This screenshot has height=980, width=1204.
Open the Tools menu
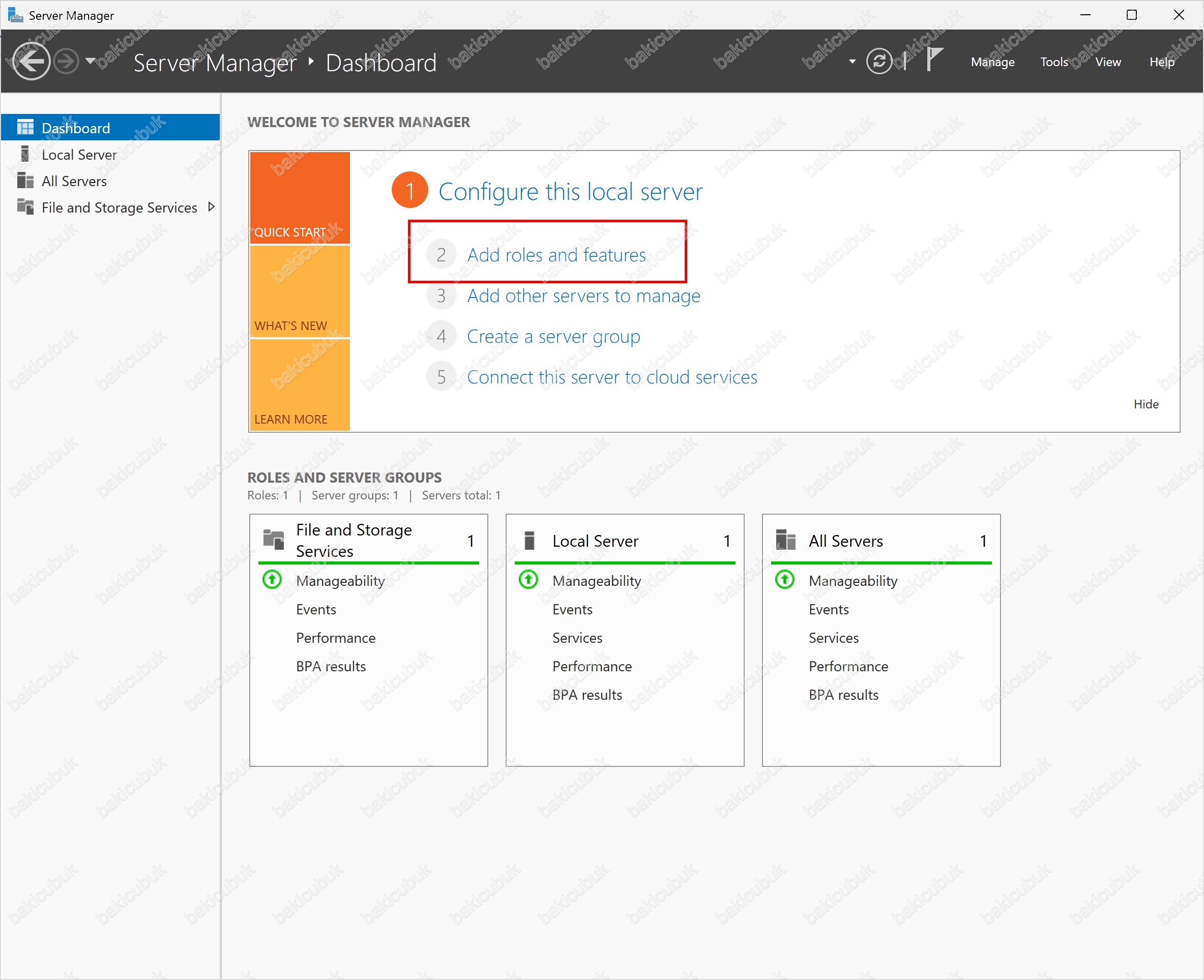coord(1054,62)
